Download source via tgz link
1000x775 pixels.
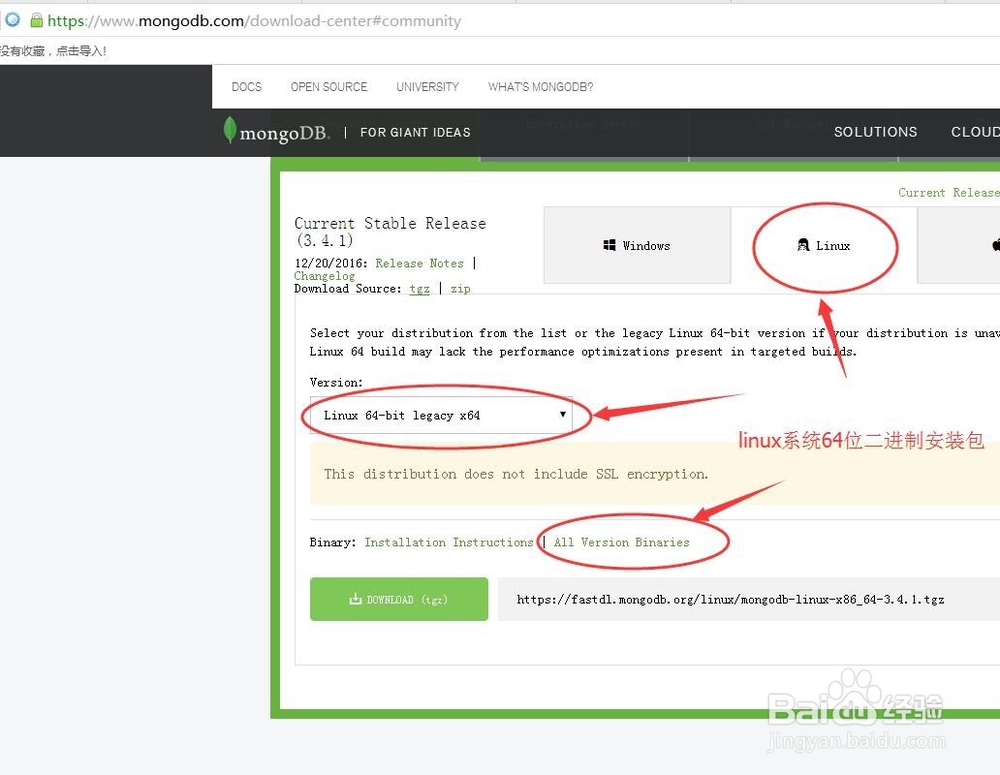(x=419, y=288)
